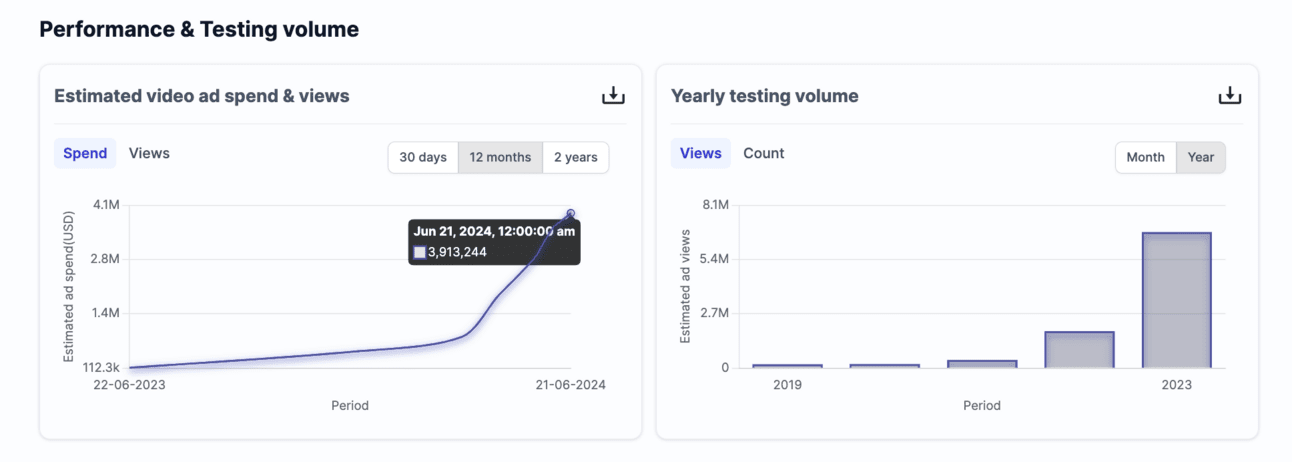Image resolution: width=1292 pixels, height=462 pixels.
Task: Open the Views tab in the ad spend card
Action: point(149,154)
